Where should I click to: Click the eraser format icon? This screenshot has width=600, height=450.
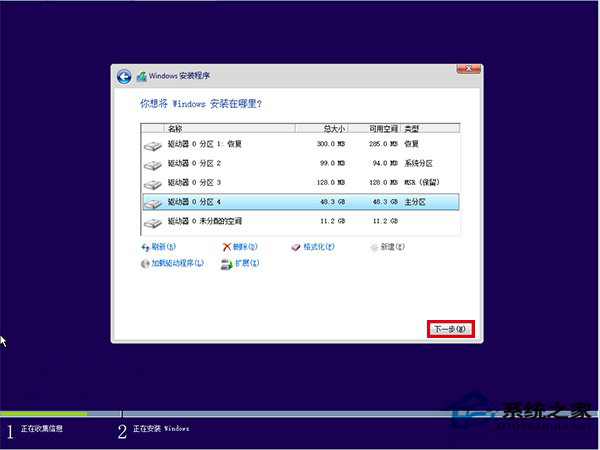(296, 248)
